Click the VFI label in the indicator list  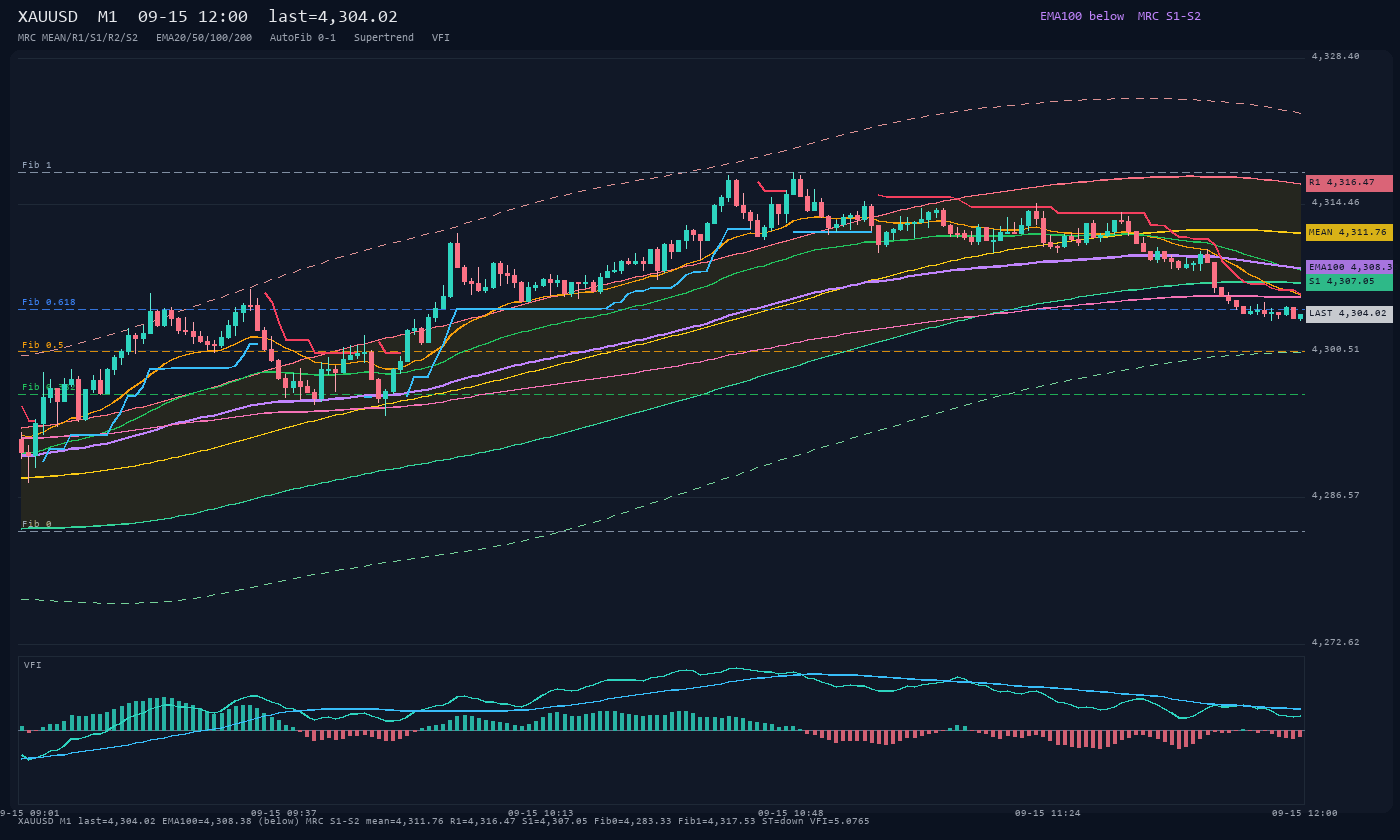point(441,37)
